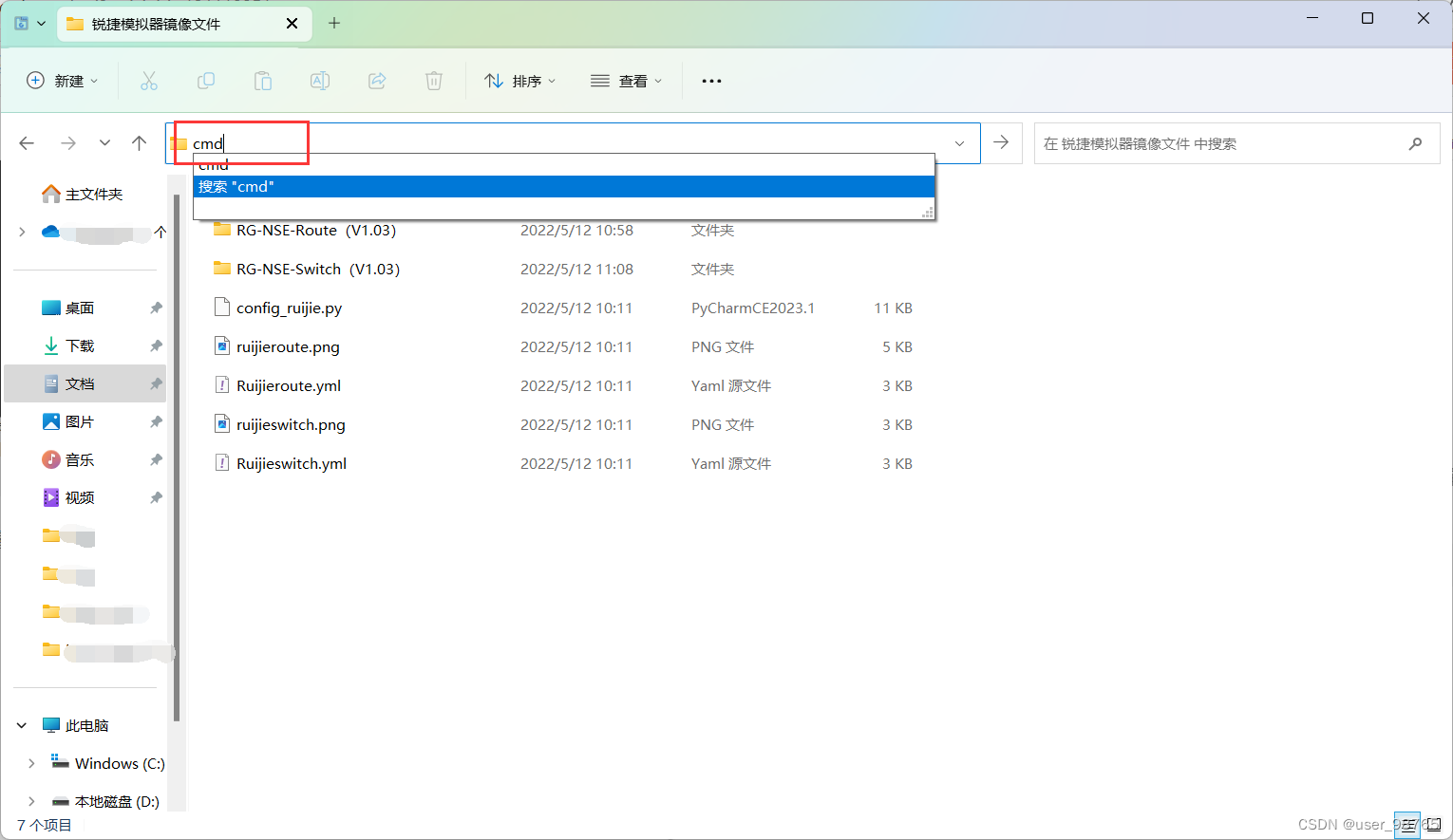This screenshot has width=1453, height=840.
Task: Expand the Windows (C:) drive node
Action: coord(31,763)
